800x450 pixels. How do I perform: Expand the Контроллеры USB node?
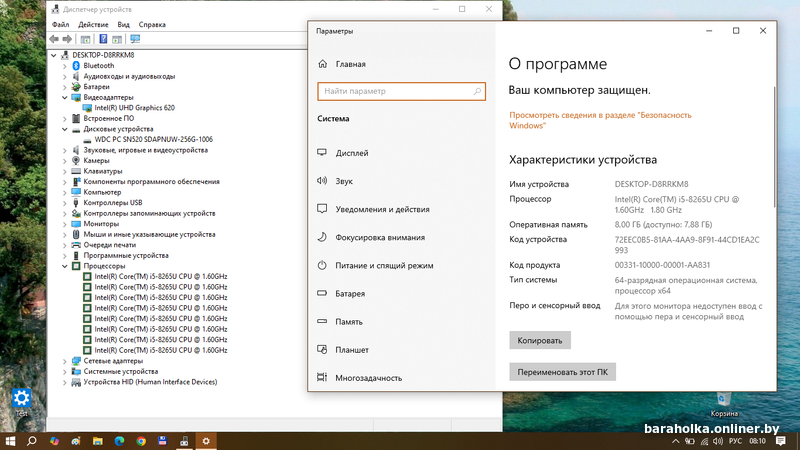(x=65, y=203)
